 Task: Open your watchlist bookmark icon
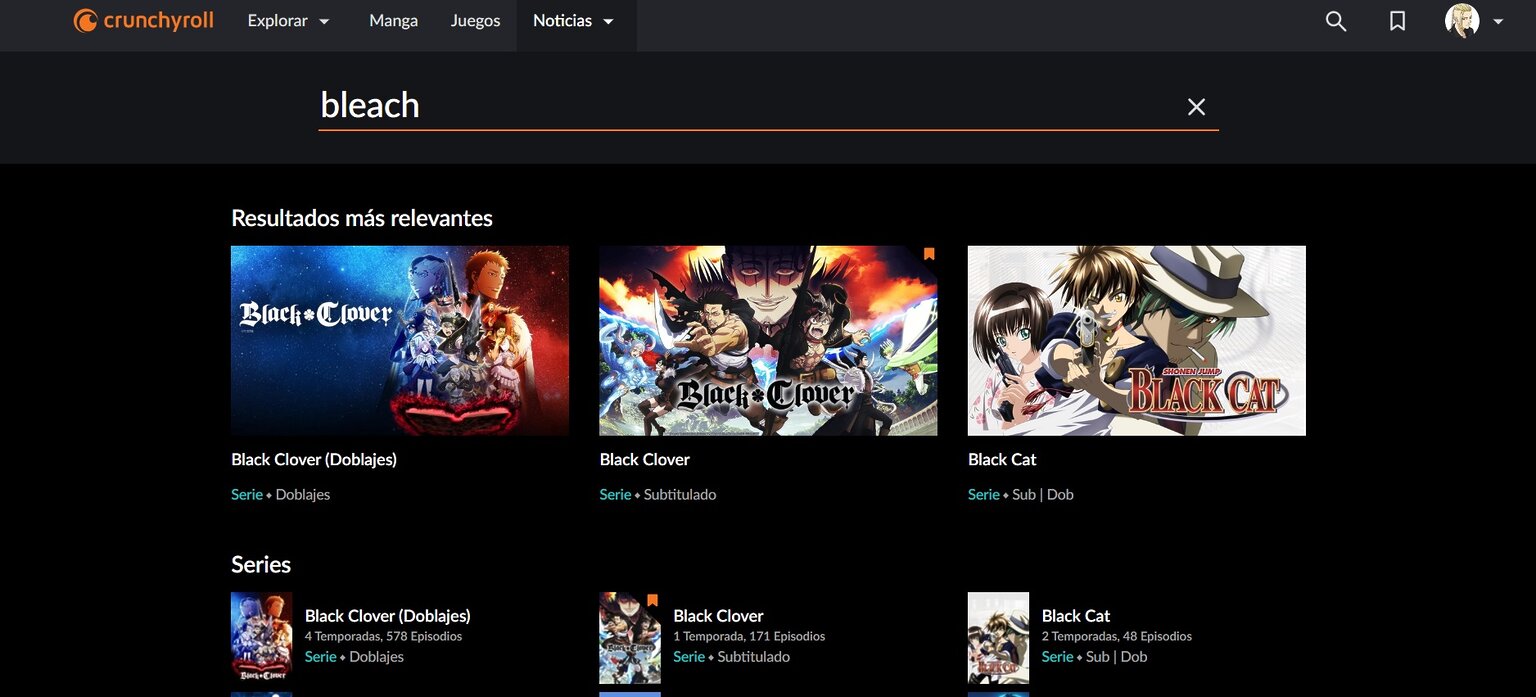[1396, 20]
